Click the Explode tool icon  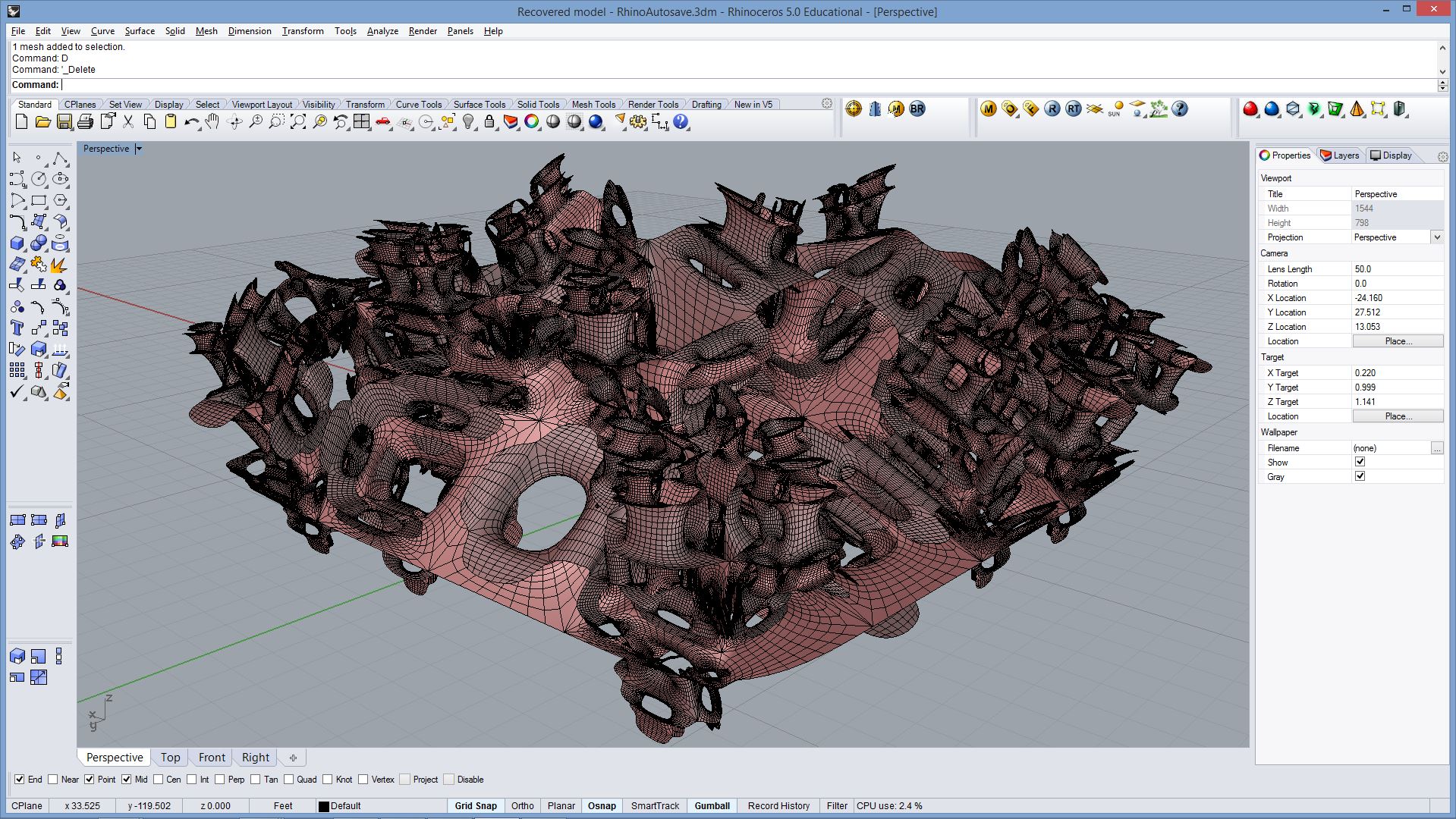click(x=59, y=265)
